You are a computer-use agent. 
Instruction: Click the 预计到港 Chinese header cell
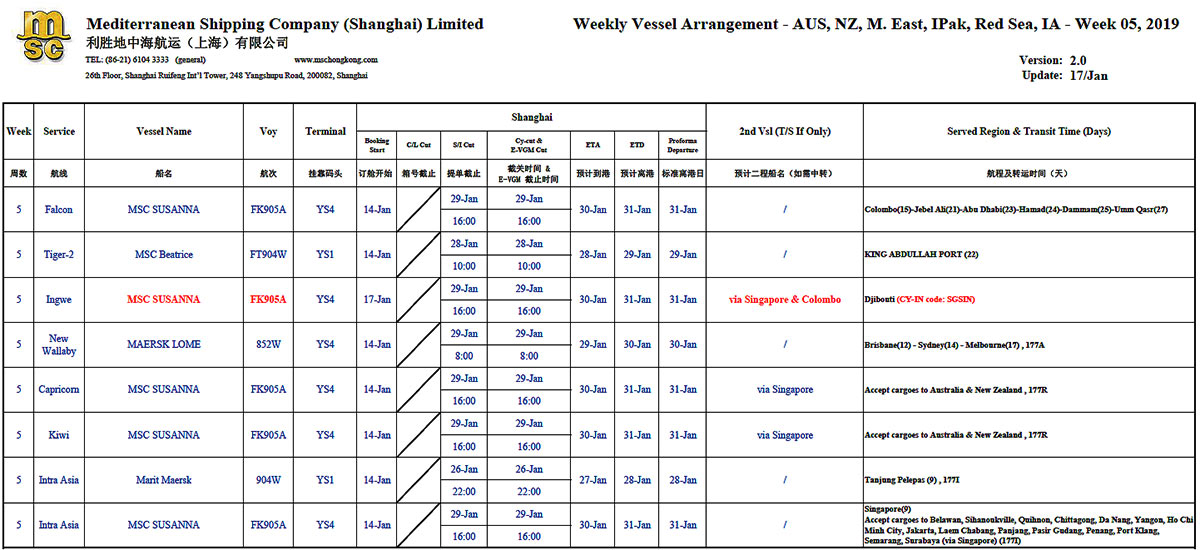point(592,173)
